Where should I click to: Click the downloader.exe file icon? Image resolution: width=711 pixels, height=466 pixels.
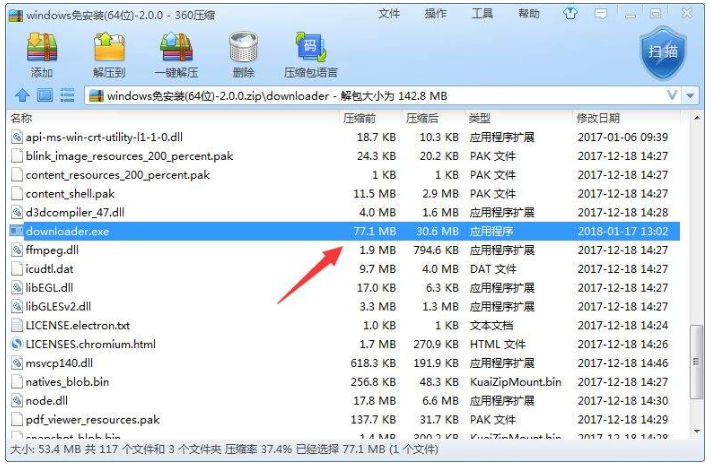click(16, 231)
